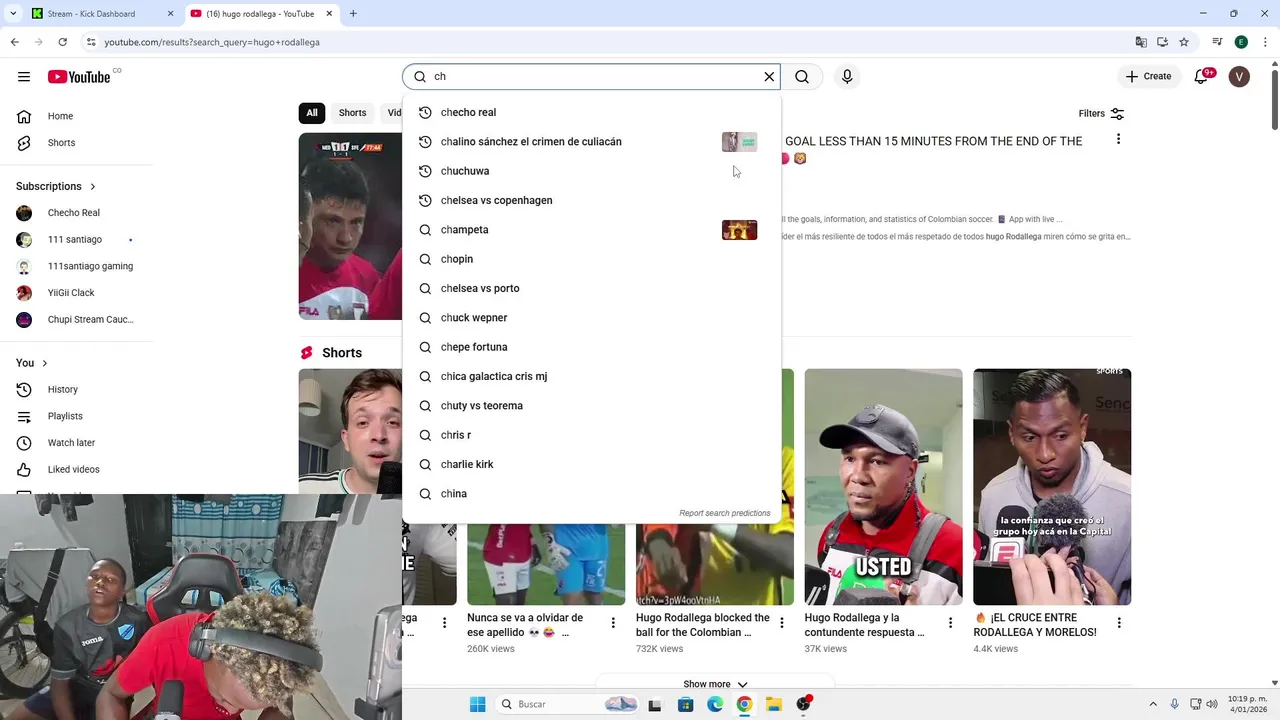This screenshot has height=720, width=1280.
Task: Bookmark this page with the star
Action: pyautogui.click(x=1184, y=42)
